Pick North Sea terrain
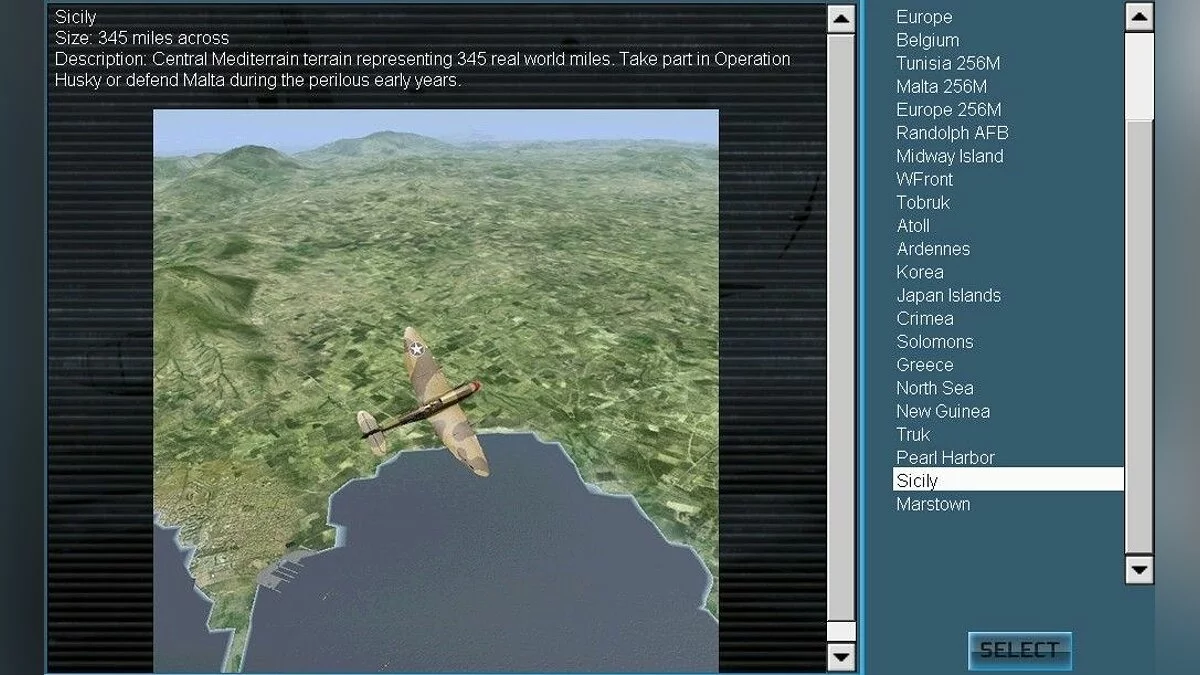The image size is (1200, 675). click(x=934, y=388)
